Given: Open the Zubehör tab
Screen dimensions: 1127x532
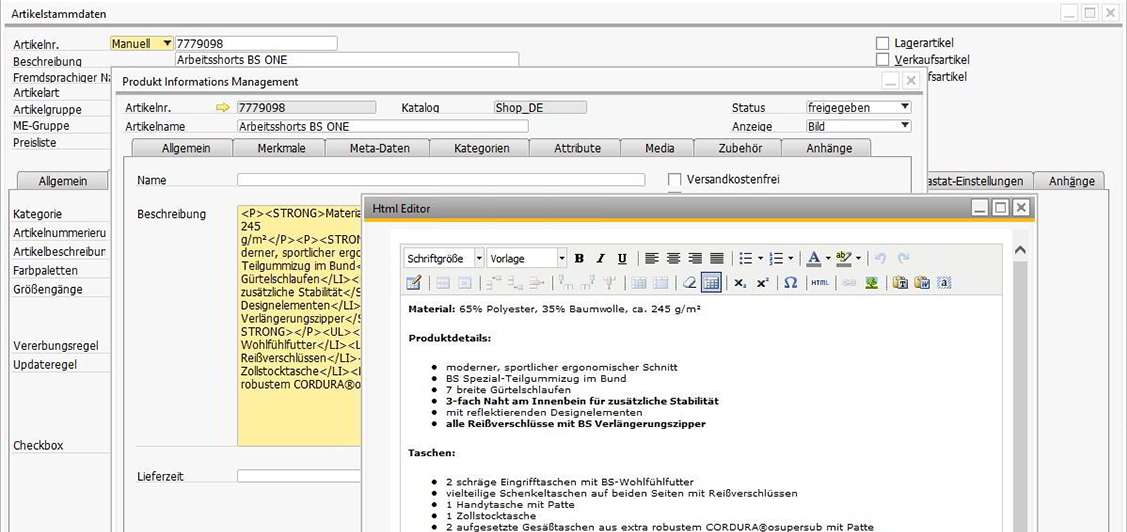Looking at the screenshot, I should (x=738, y=149).
